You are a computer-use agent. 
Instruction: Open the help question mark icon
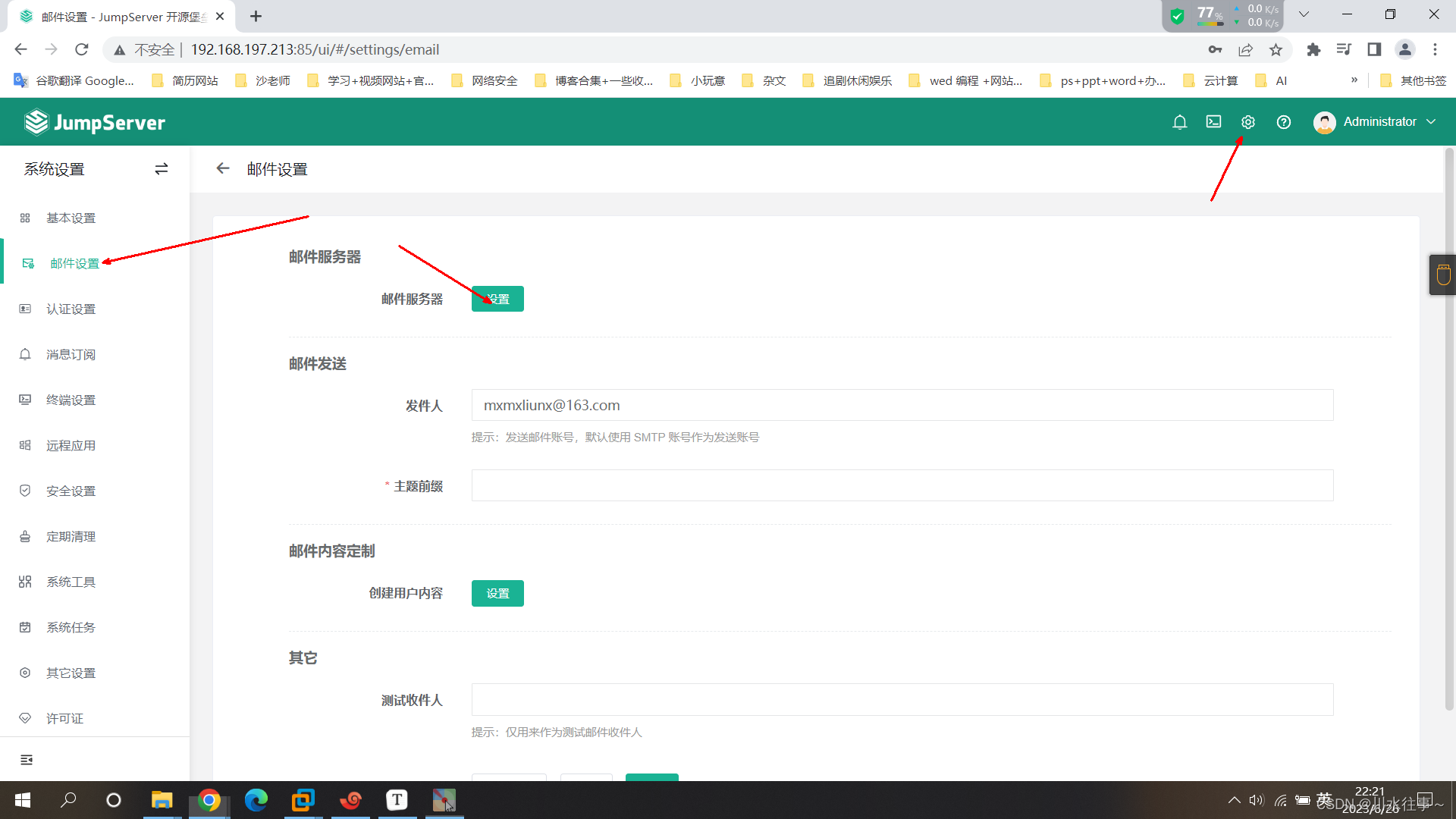coord(1283,122)
